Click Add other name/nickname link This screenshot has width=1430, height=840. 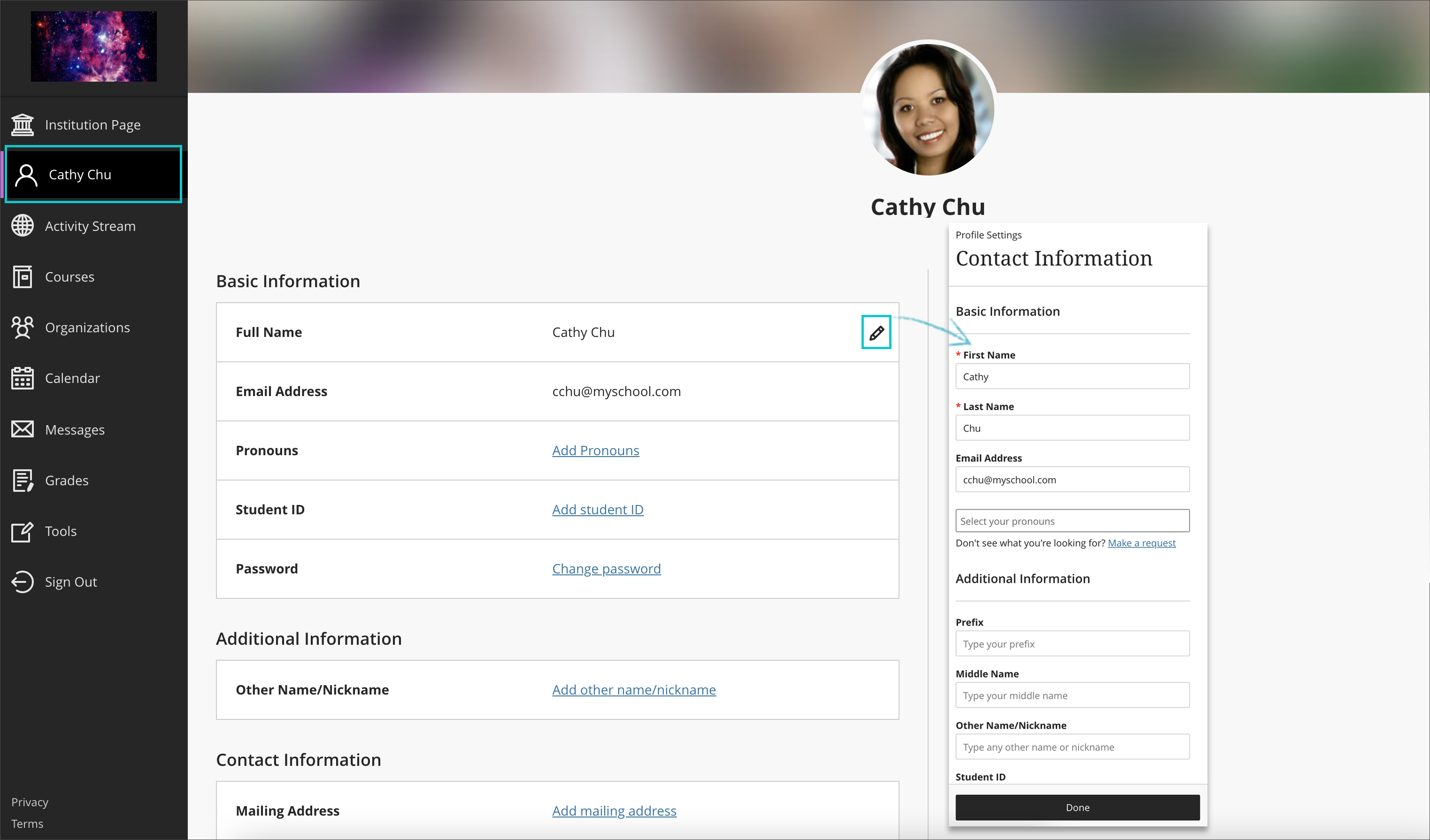coord(634,690)
